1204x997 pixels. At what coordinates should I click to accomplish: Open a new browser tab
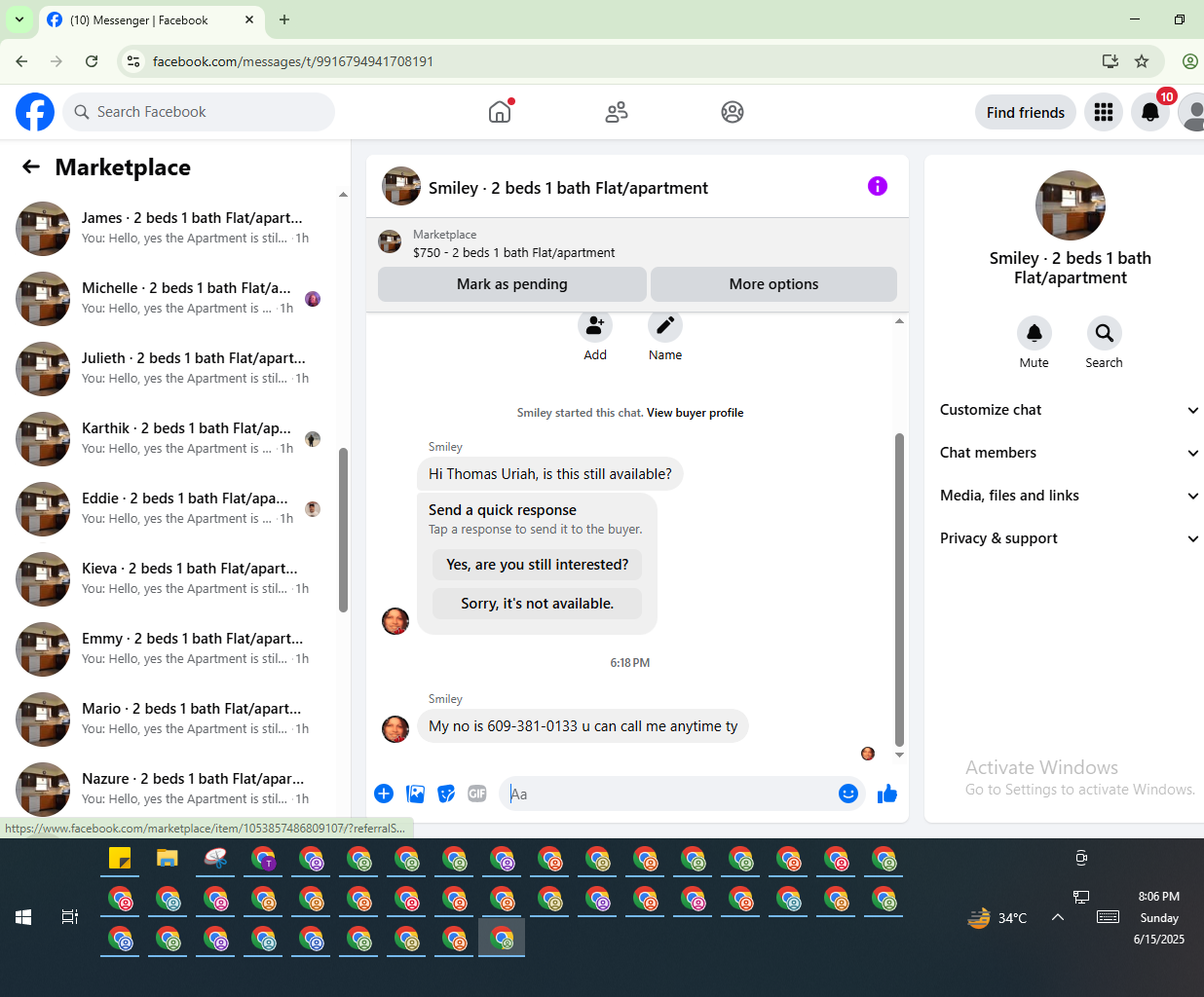click(x=284, y=19)
